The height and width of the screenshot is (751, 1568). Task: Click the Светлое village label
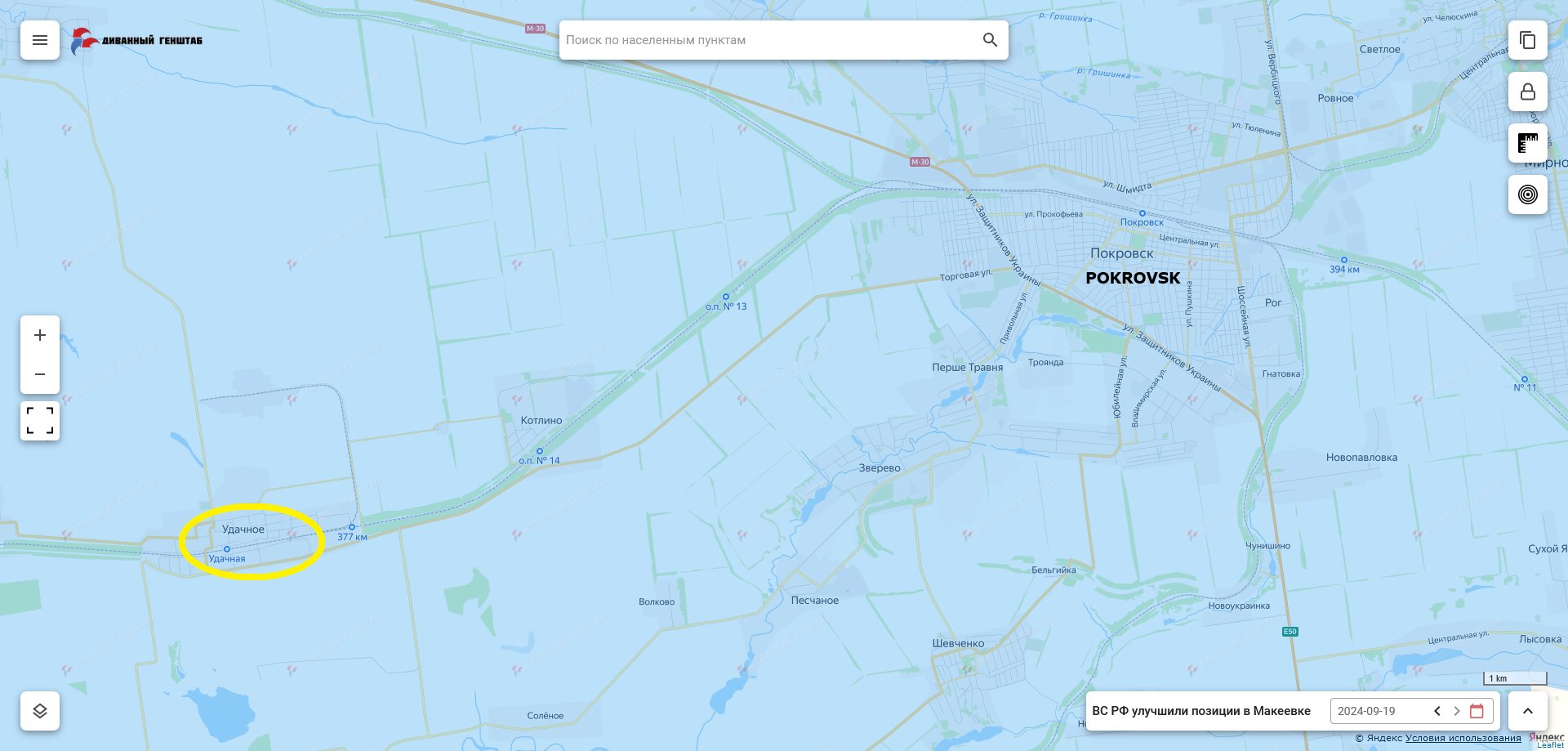coord(1380,50)
